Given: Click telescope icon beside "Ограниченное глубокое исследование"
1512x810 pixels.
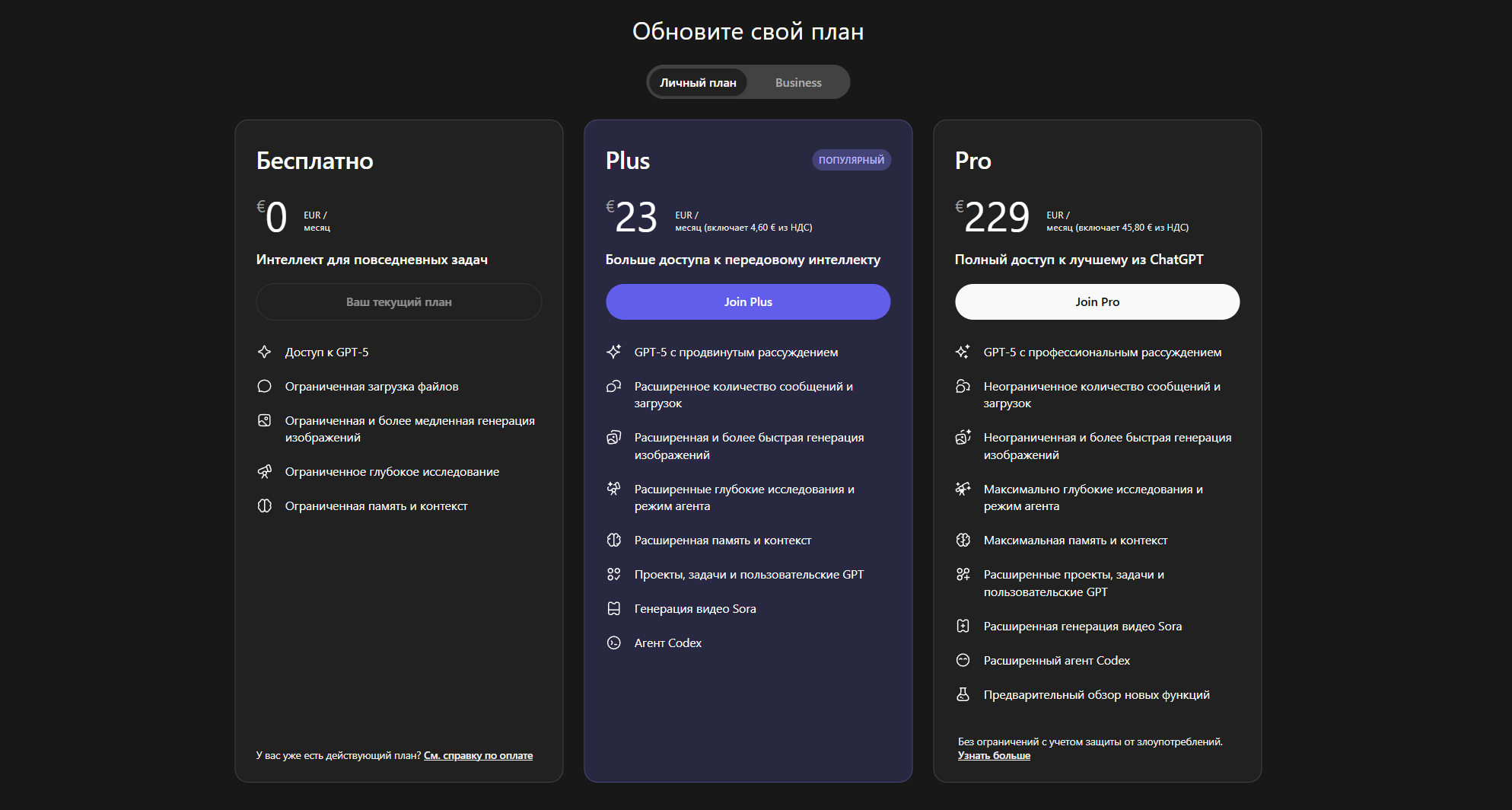Looking at the screenshot, I should click(x=264, y=471).
